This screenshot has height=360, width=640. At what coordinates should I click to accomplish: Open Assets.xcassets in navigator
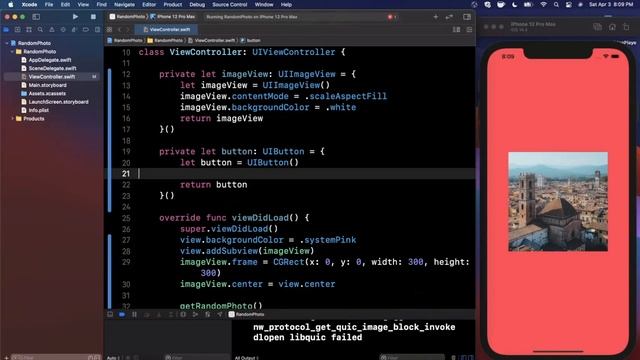(47, 93)
